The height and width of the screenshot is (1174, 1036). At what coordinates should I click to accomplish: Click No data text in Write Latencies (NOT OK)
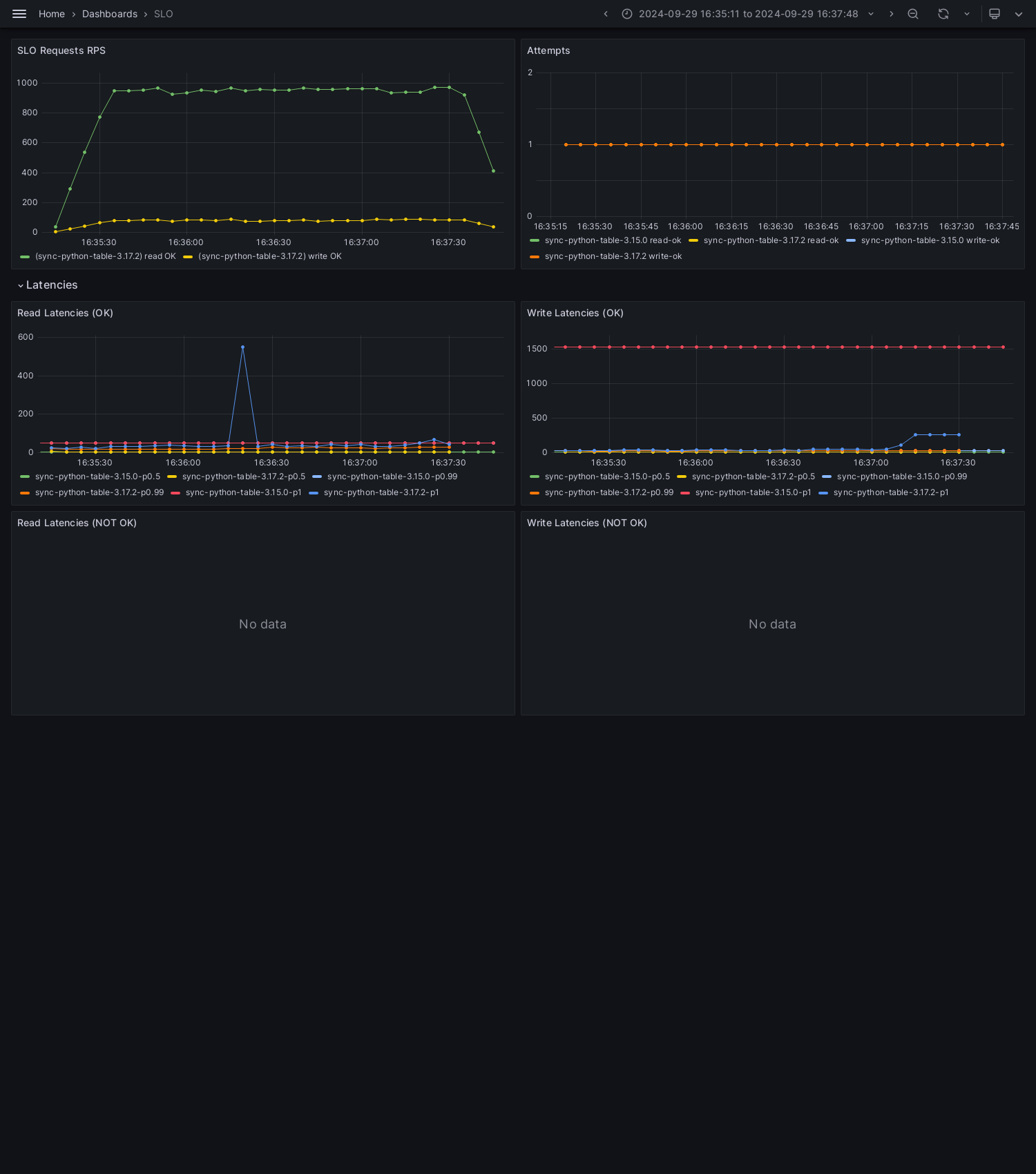[772, 624]
